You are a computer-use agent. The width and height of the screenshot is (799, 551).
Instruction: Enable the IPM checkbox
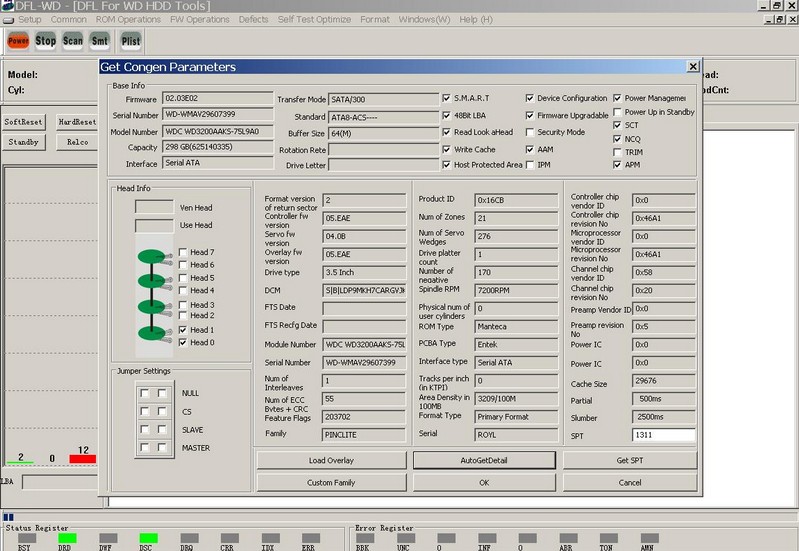(529, 165)
